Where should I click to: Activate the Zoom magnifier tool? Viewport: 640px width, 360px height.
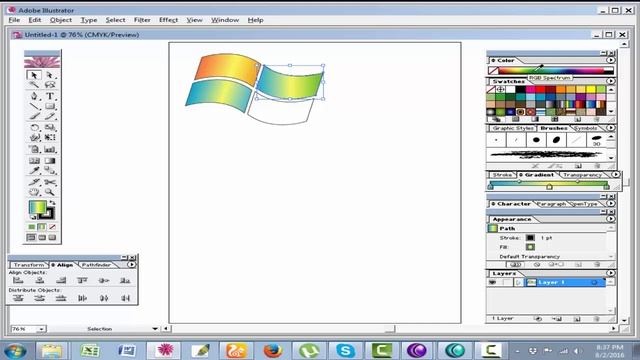pos(50,192)
